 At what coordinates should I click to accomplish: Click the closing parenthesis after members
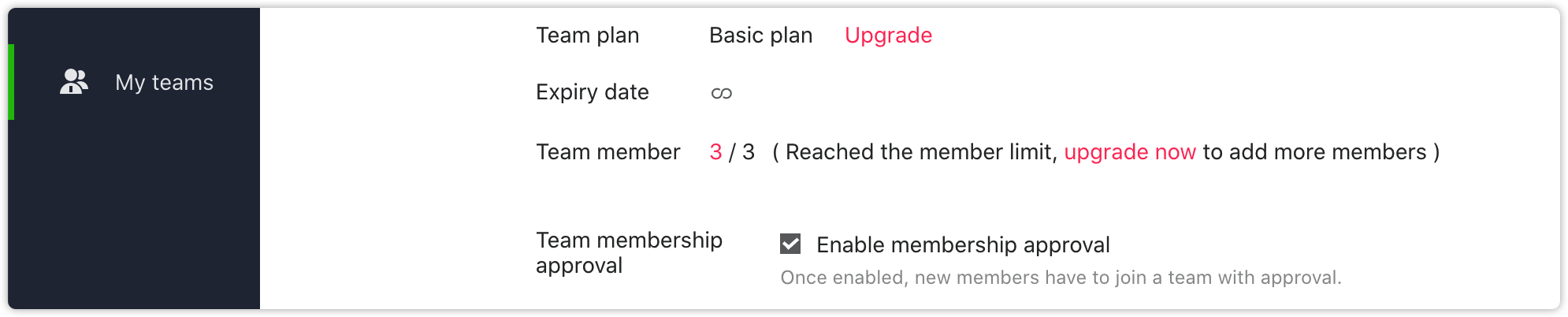(x=1436, y=152)
